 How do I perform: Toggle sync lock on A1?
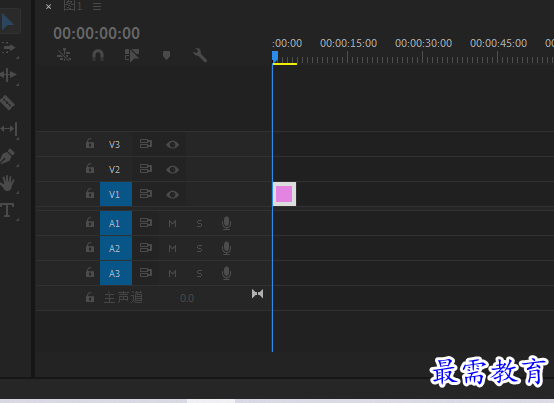click(x=146, y=223)
